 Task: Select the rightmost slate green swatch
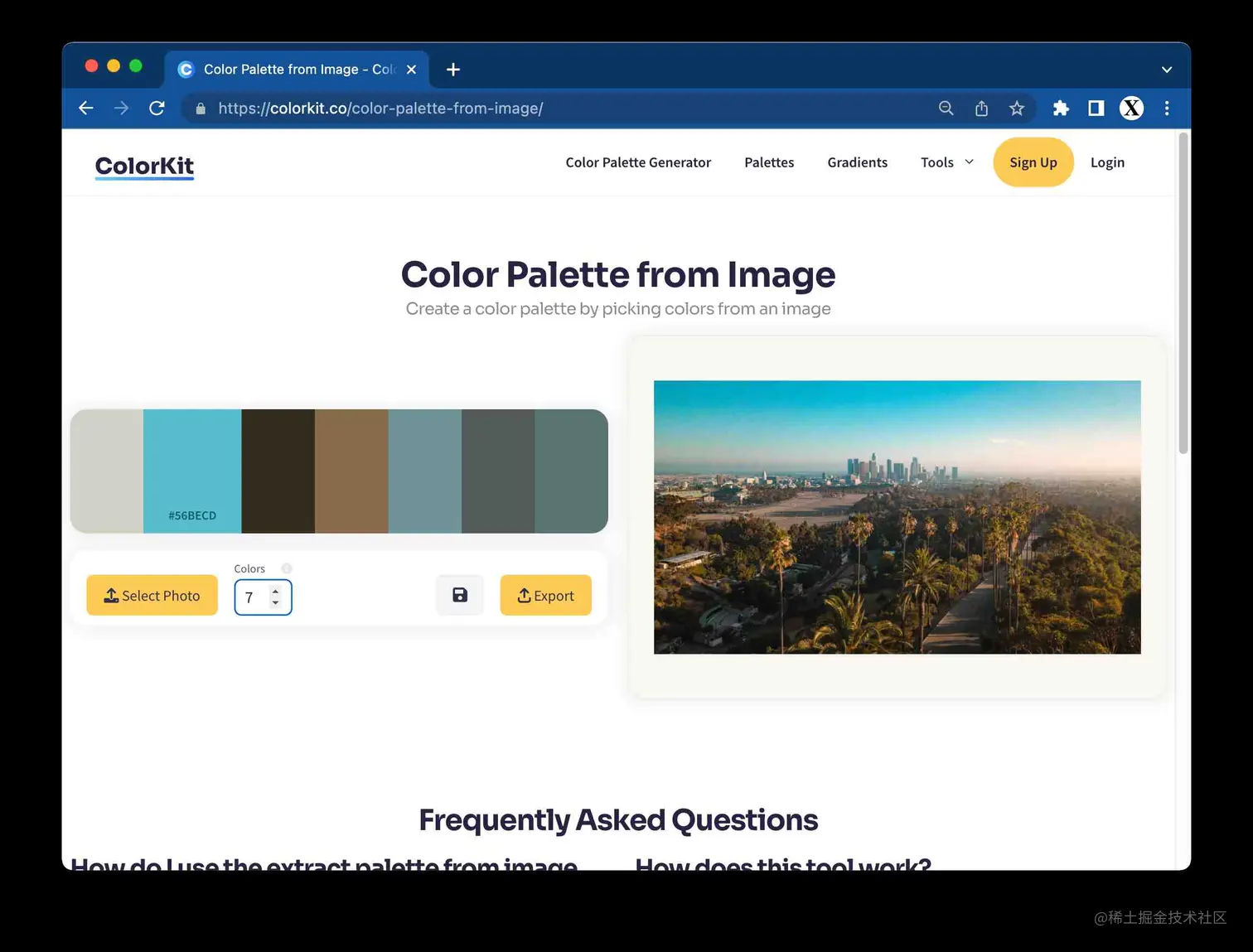(x=571, y=471)
